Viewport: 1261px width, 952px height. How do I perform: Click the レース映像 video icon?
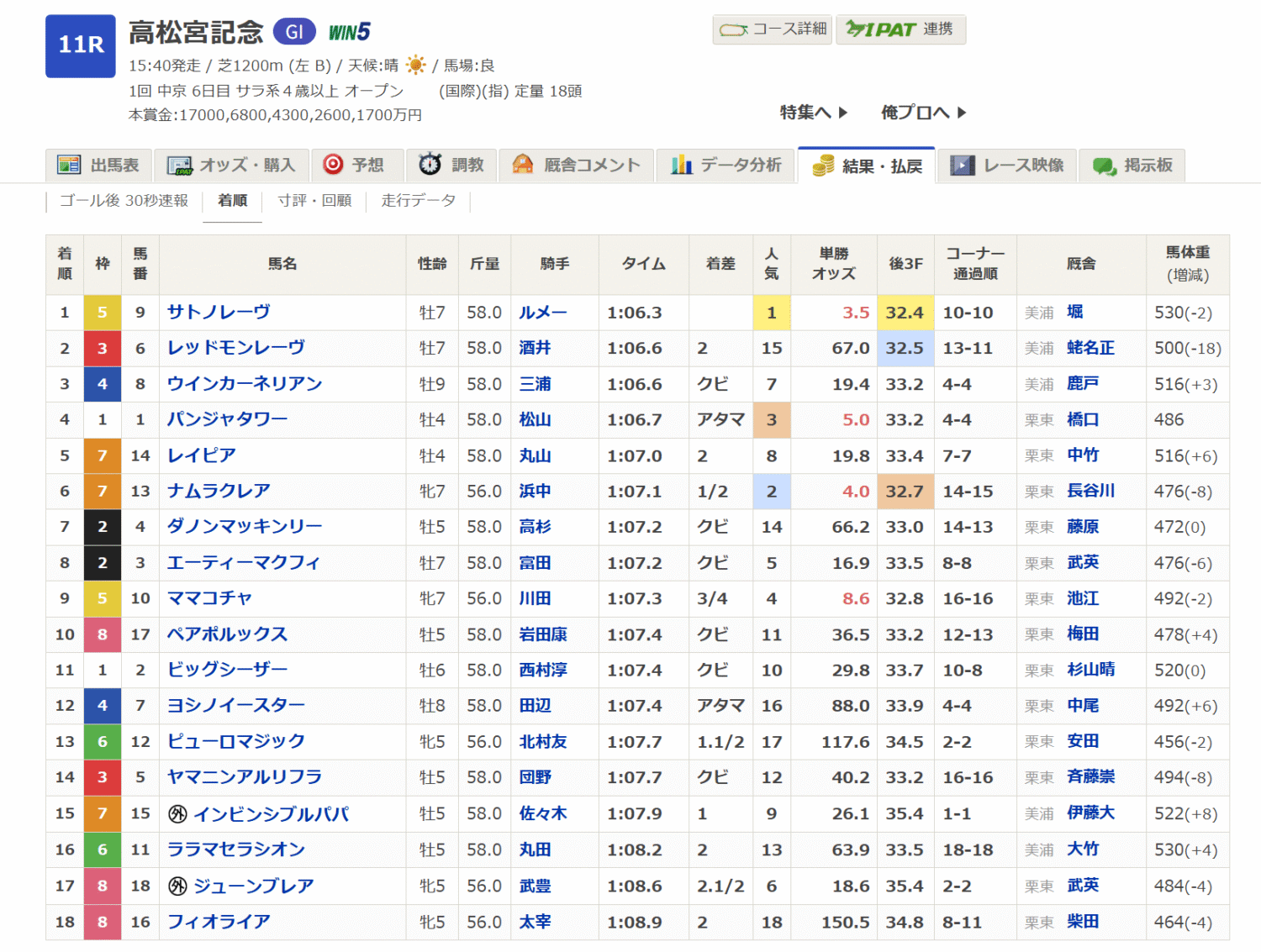tap(962, 166)
